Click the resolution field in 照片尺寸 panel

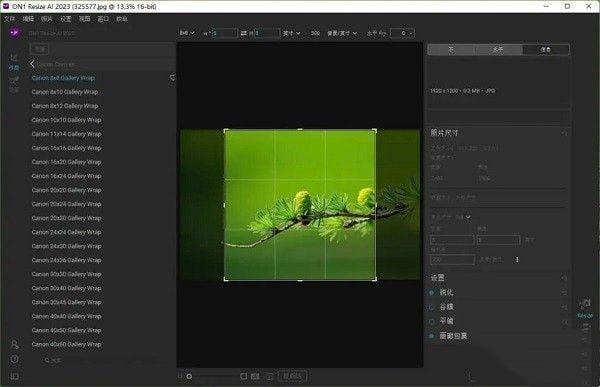click(452, 260)
